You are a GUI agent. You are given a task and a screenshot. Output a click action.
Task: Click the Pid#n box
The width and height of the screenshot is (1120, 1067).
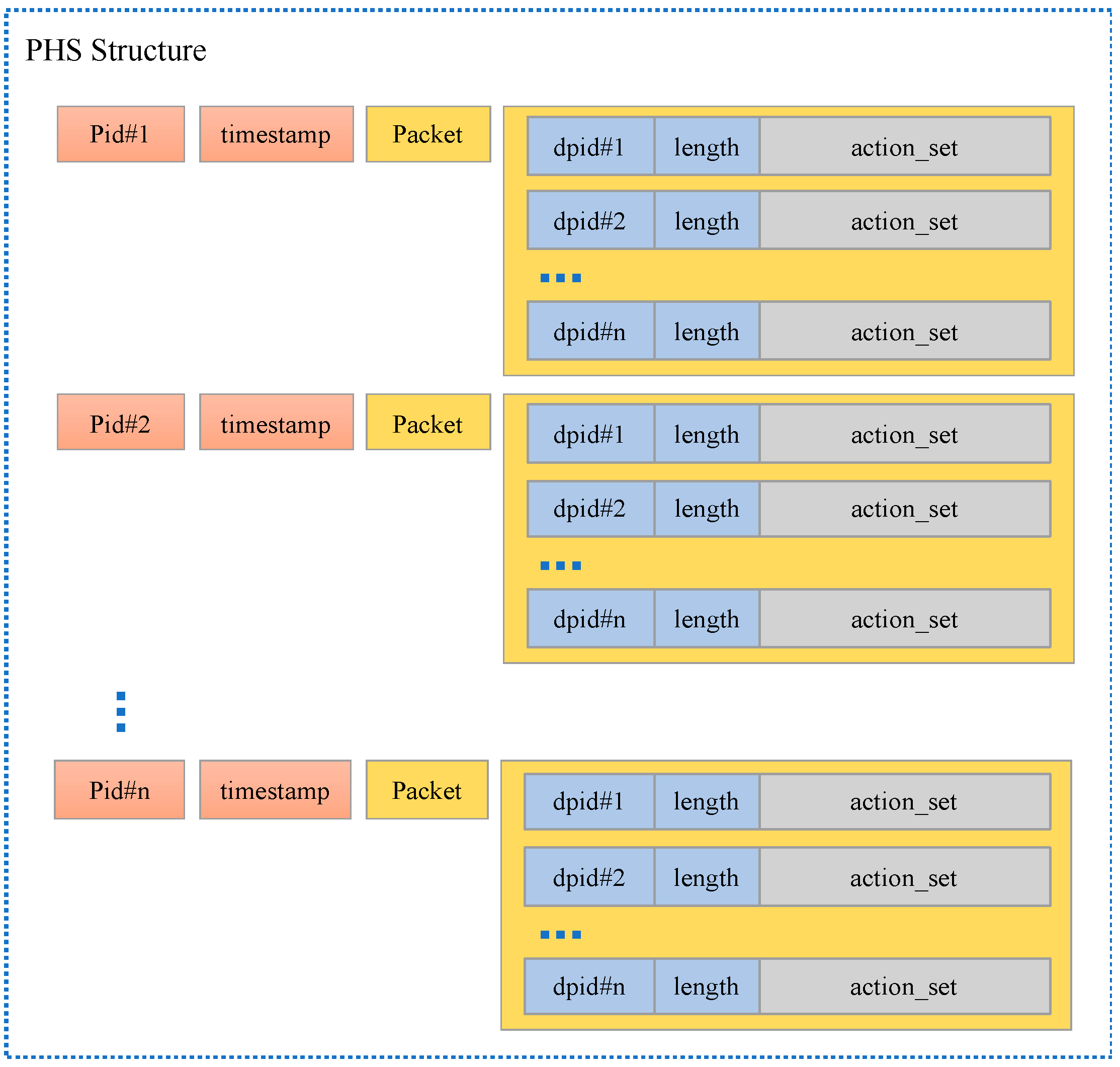[x=119, y=790]
